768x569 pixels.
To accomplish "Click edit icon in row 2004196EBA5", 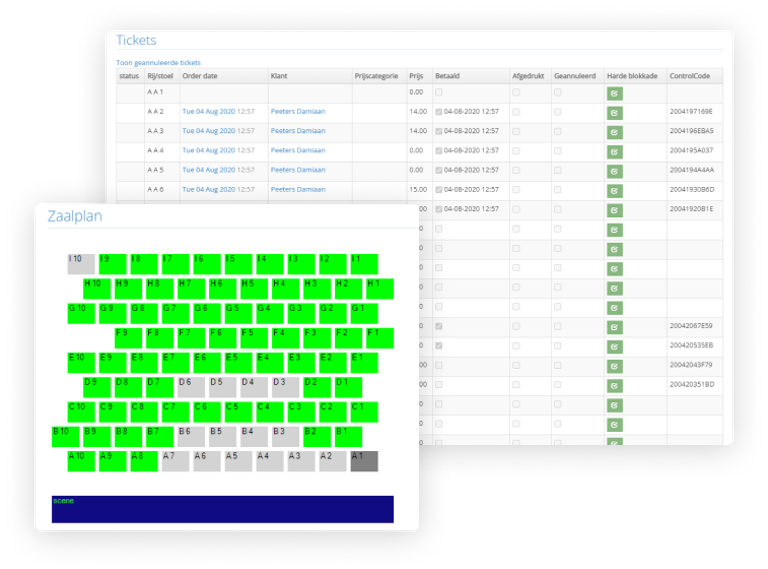I will (x=614, y=131).
